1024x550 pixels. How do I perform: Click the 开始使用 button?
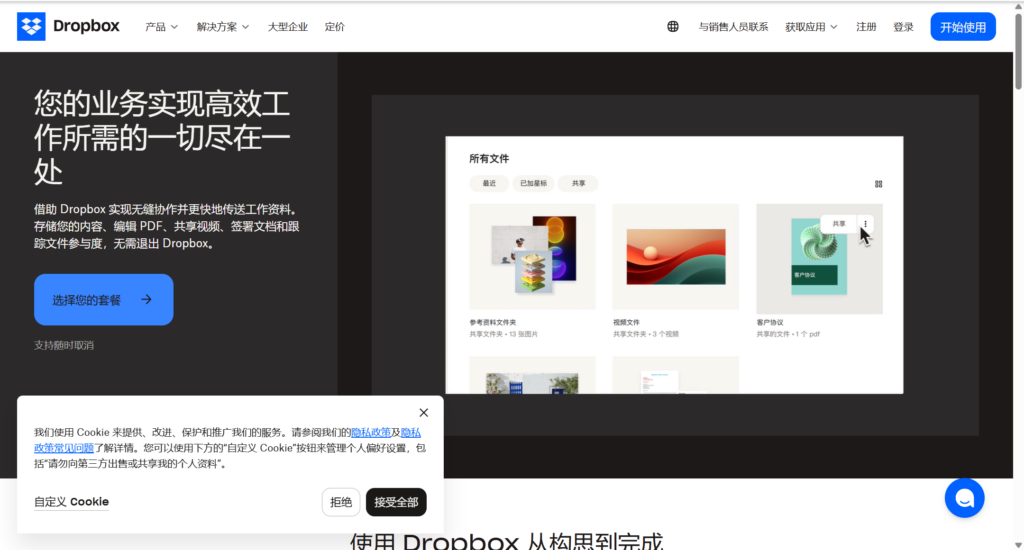962,27
